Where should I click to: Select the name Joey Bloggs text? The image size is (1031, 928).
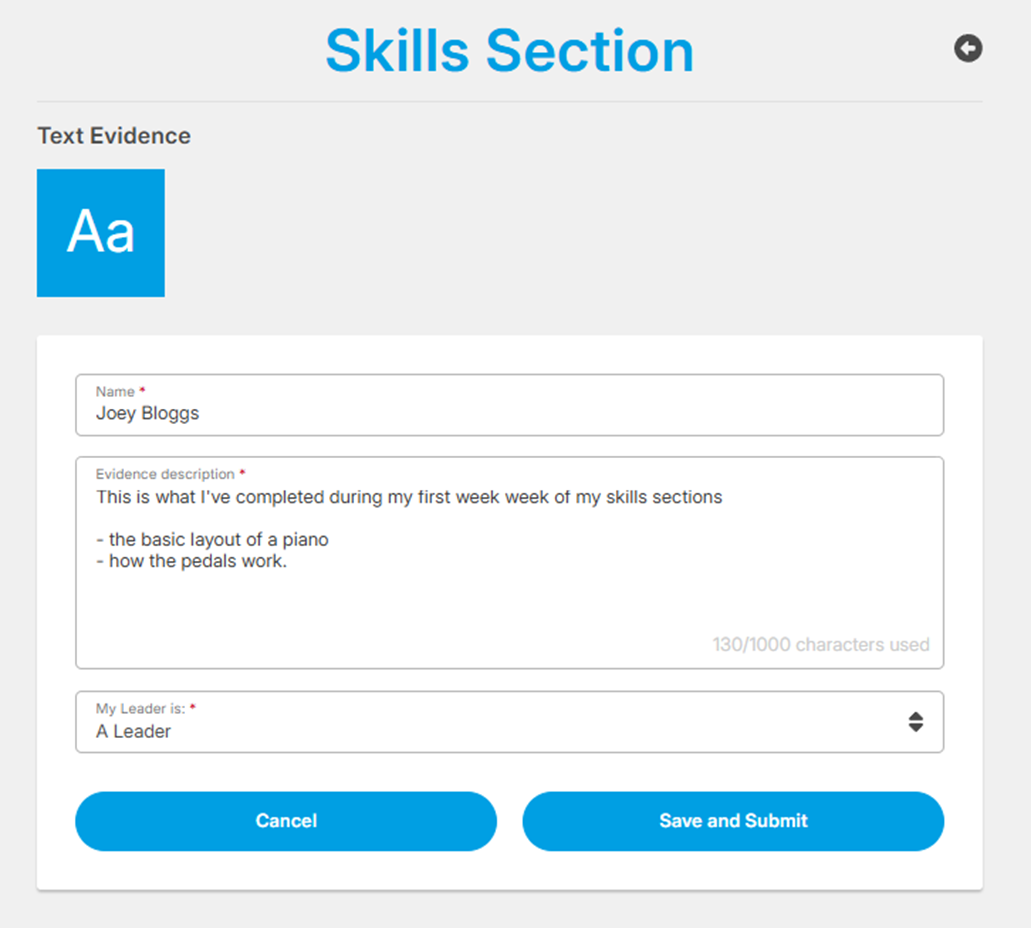(x=148, y=413)
